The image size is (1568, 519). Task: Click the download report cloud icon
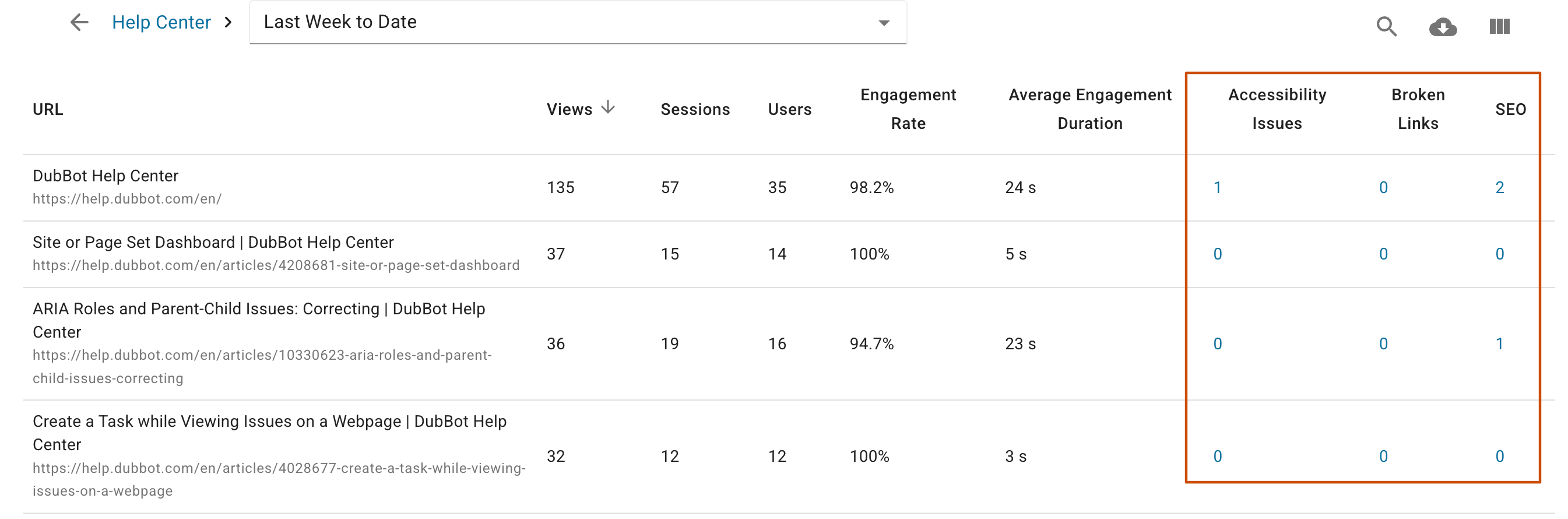tap(1443, 27)
